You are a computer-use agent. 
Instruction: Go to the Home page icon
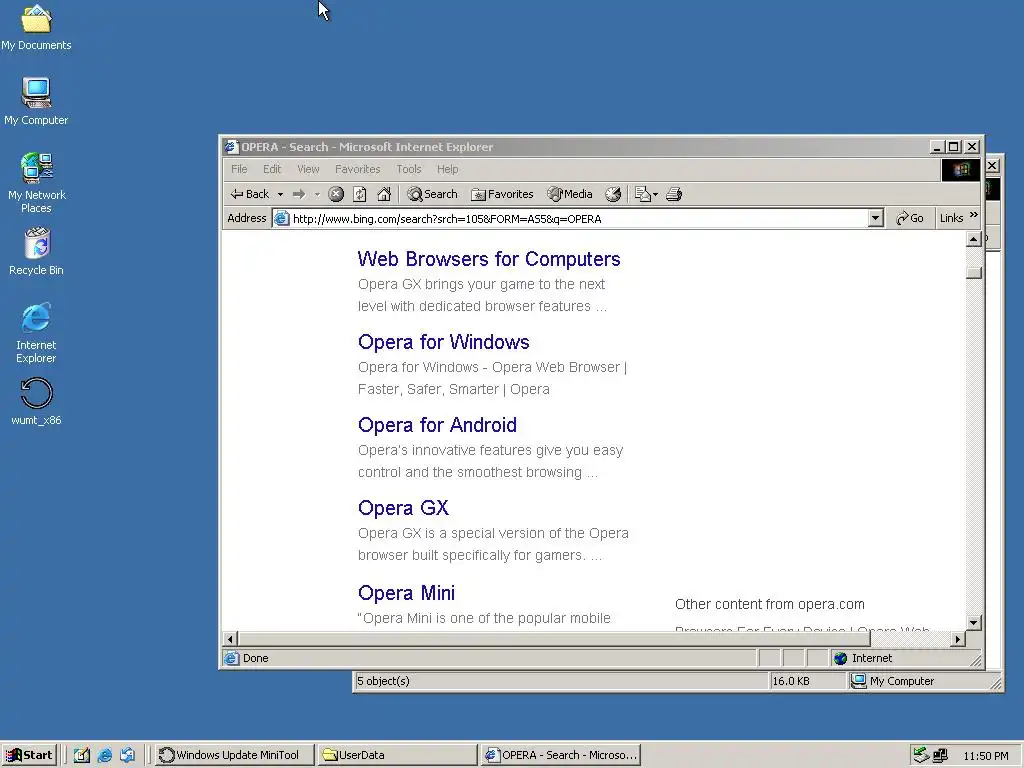click(x=384, y=194)
